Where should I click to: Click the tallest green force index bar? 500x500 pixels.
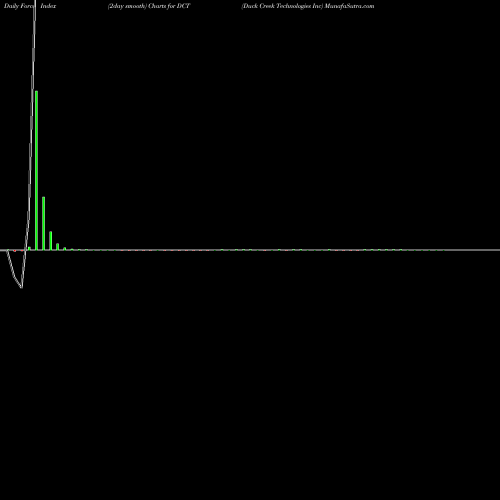click(36, 170)
